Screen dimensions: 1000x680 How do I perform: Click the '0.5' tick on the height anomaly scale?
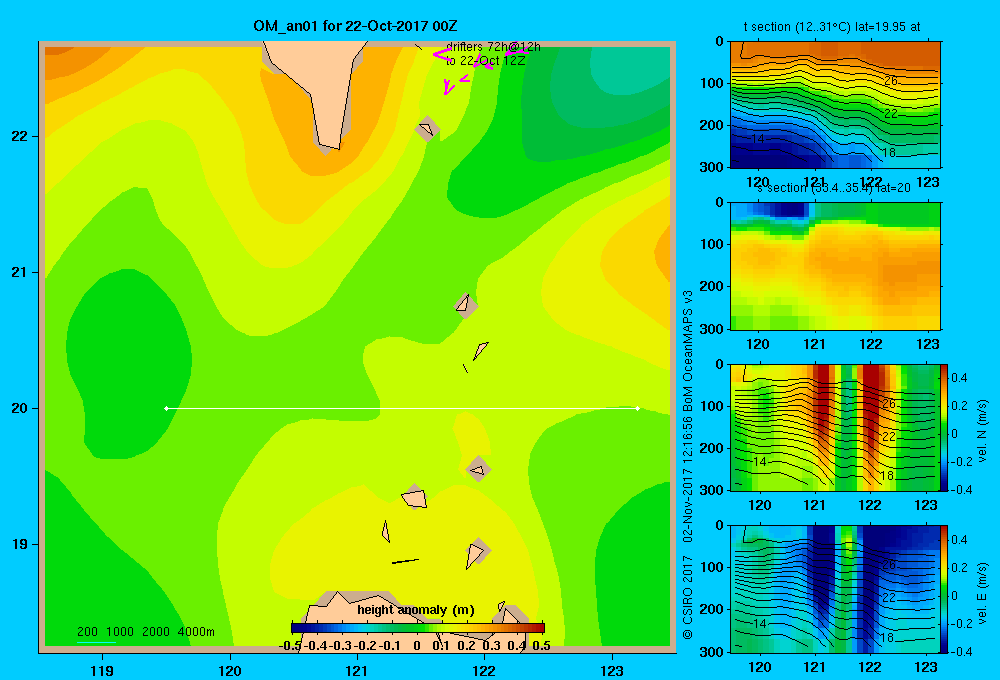[x=541, y=646]
